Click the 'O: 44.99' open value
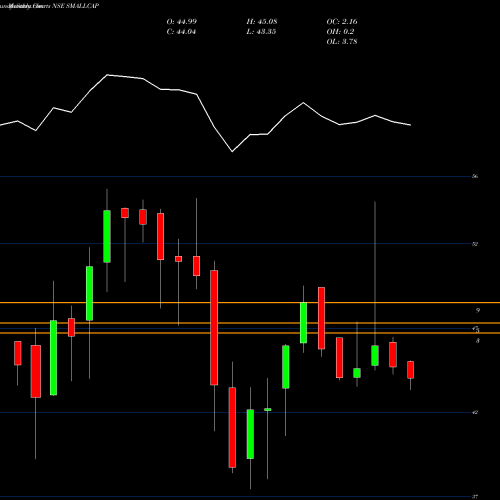 (182, 22)
